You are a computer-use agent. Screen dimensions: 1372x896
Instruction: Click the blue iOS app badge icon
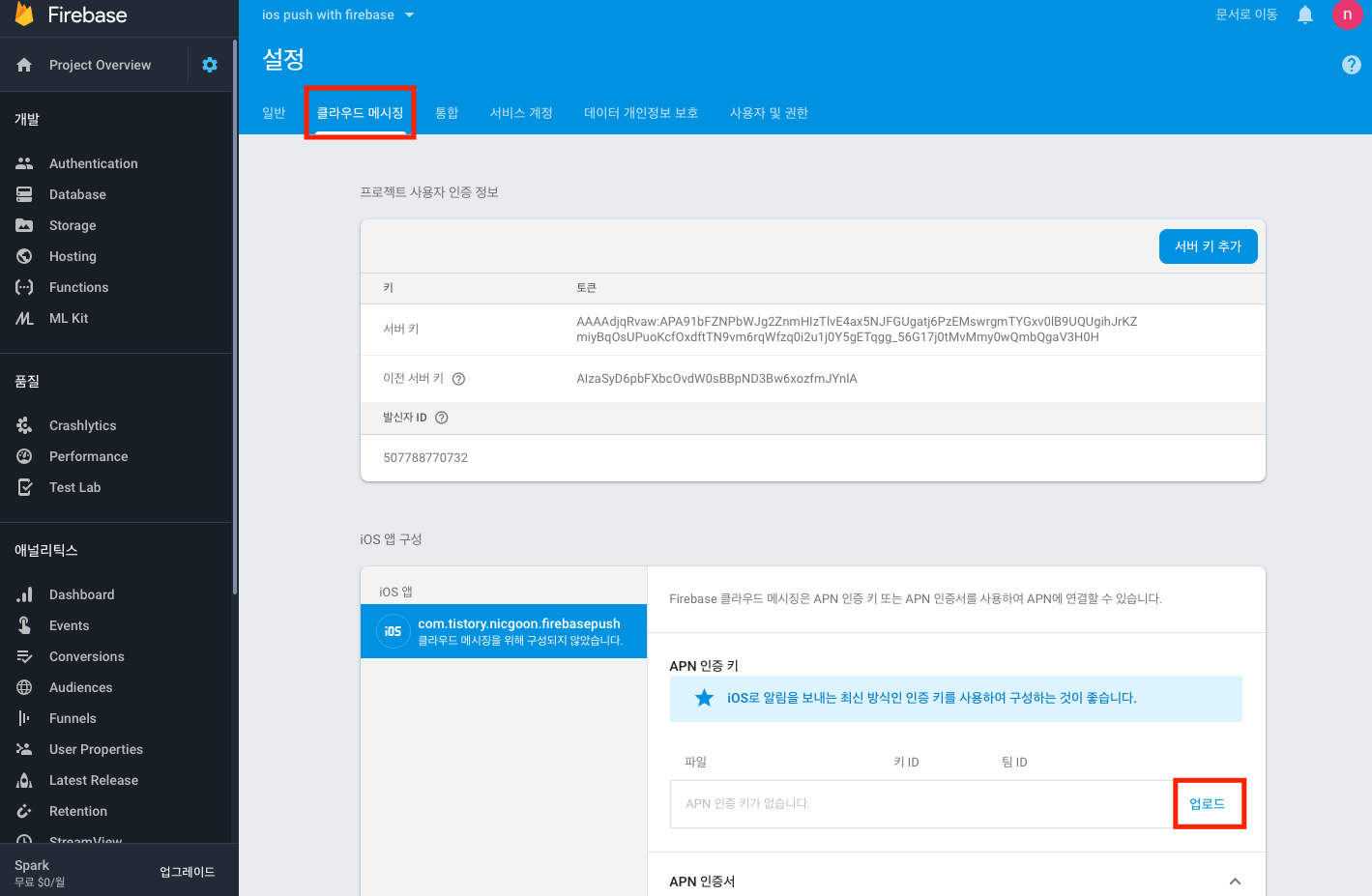393,631
